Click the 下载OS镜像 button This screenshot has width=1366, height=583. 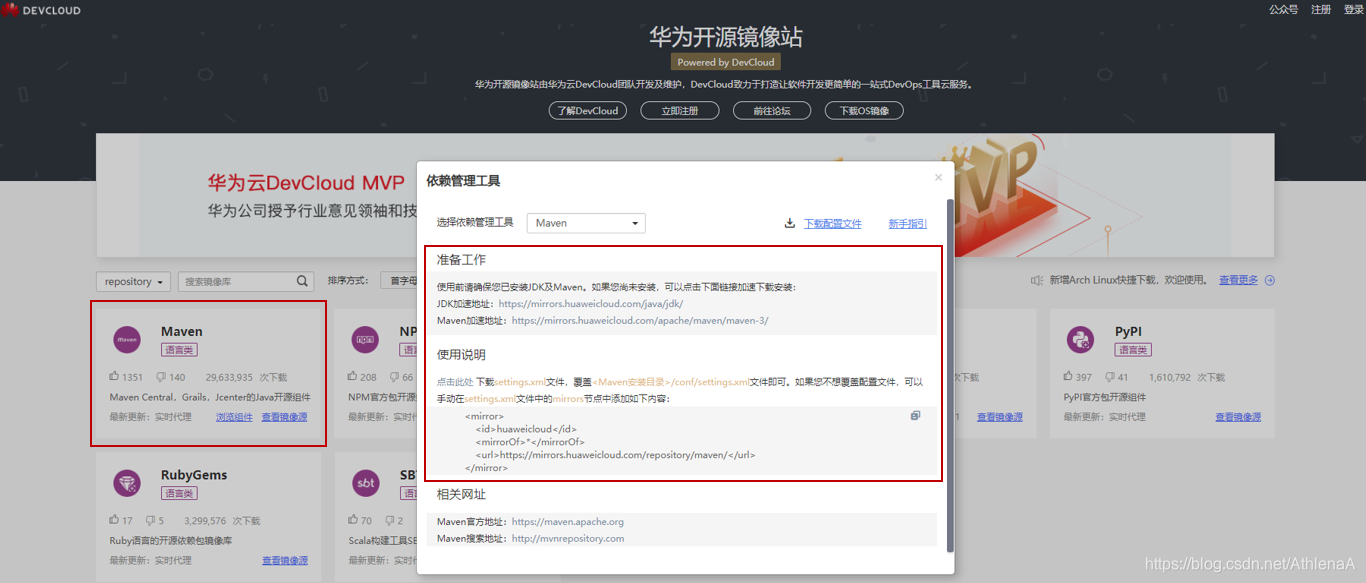pyautogui.click(x=864, y=111)
